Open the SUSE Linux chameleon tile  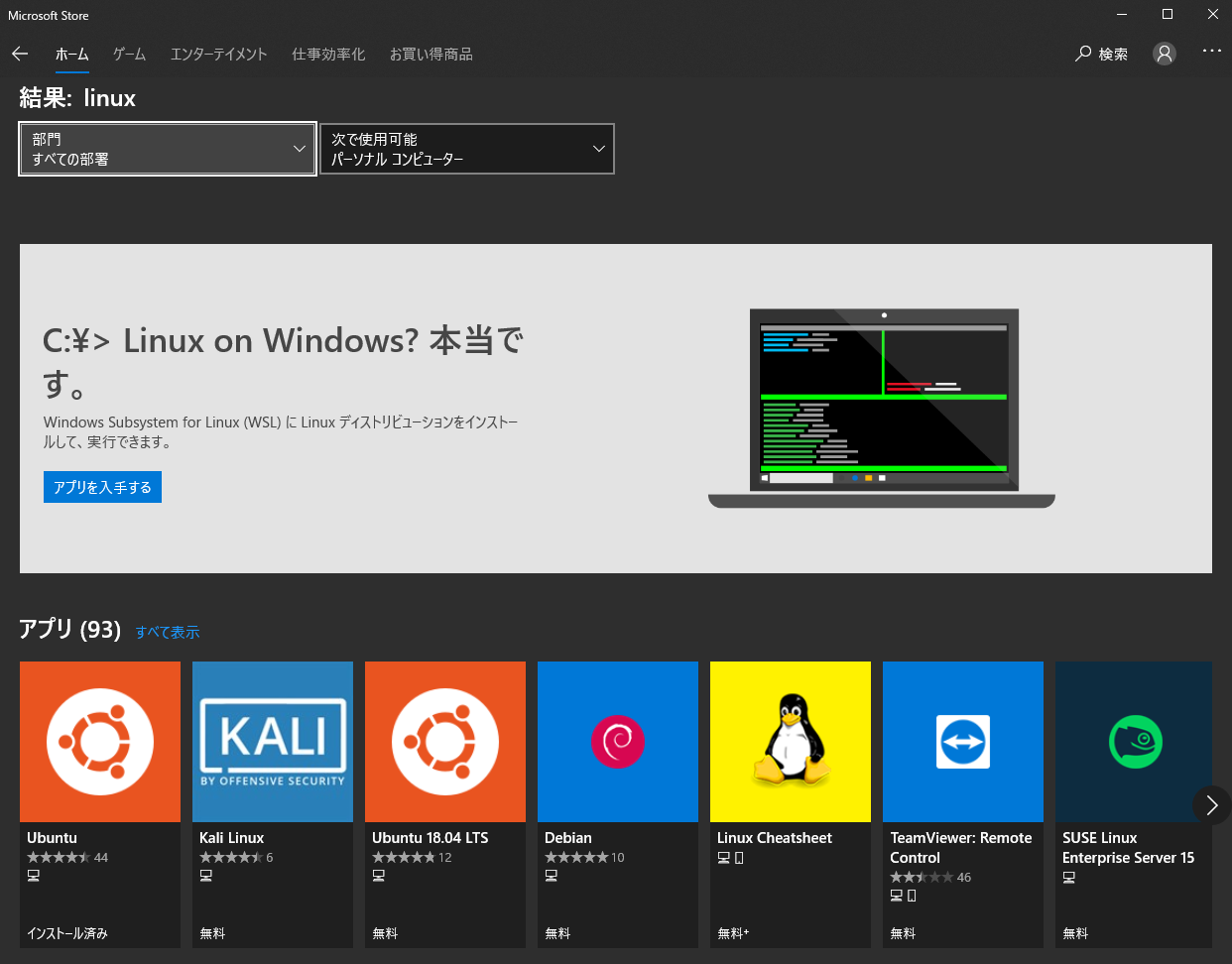(1134, 742)
